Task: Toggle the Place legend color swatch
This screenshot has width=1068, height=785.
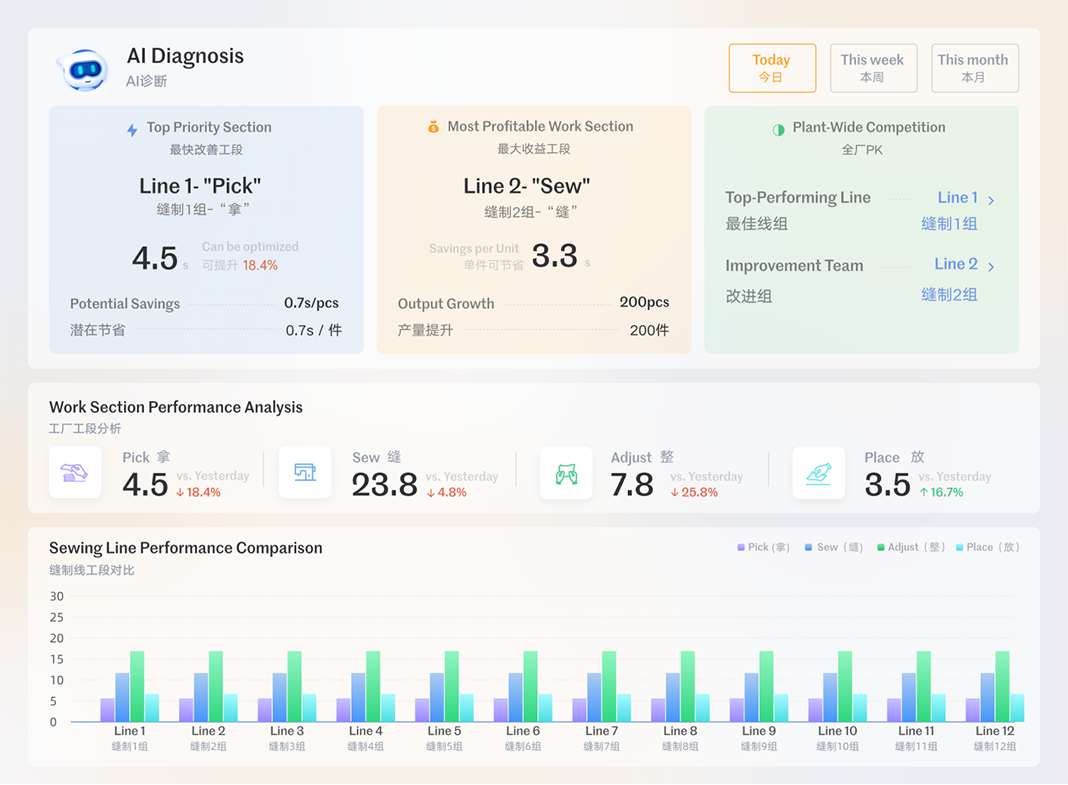Action: (960, 547)
